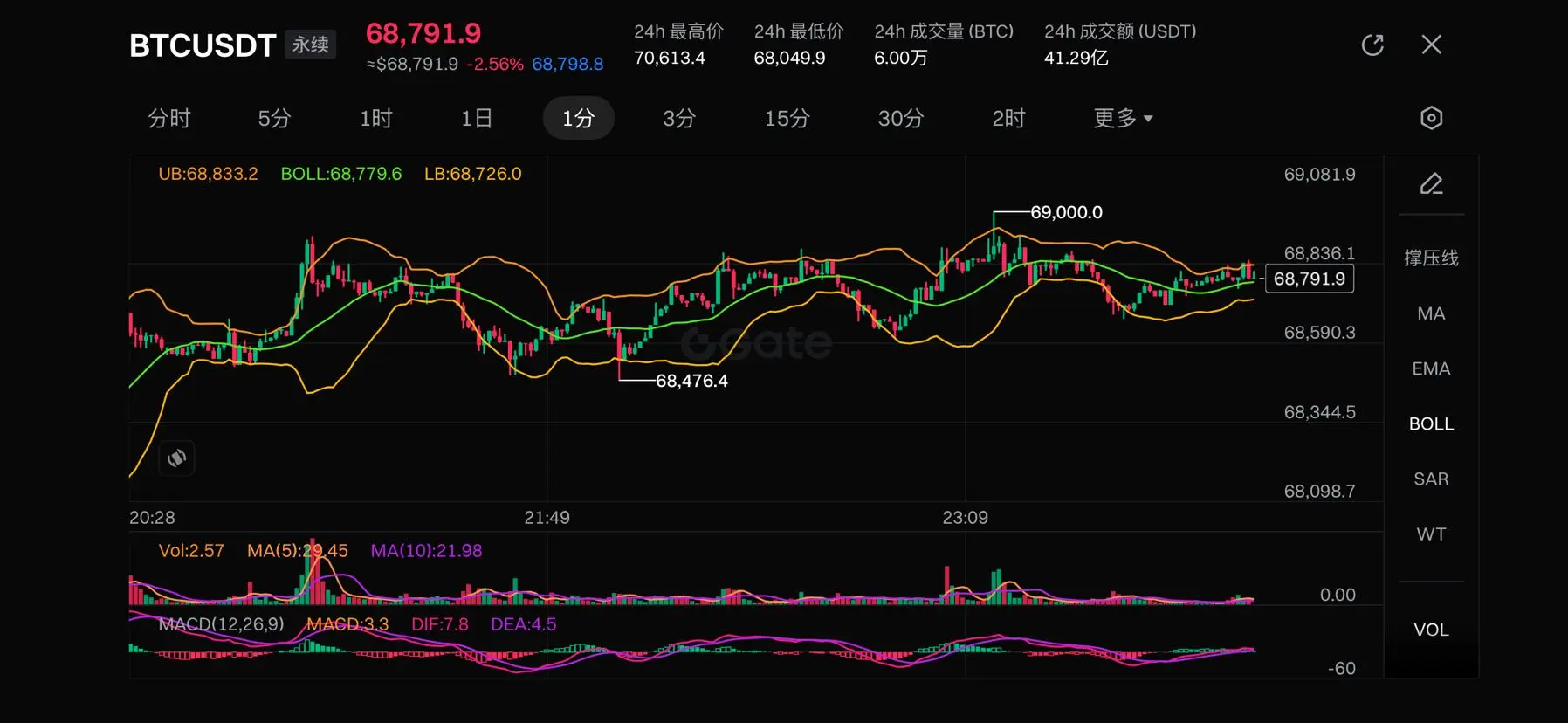Toggle the 撑压线 support-resistance indicator
1568x723 pixels.
click(1431, 258)
